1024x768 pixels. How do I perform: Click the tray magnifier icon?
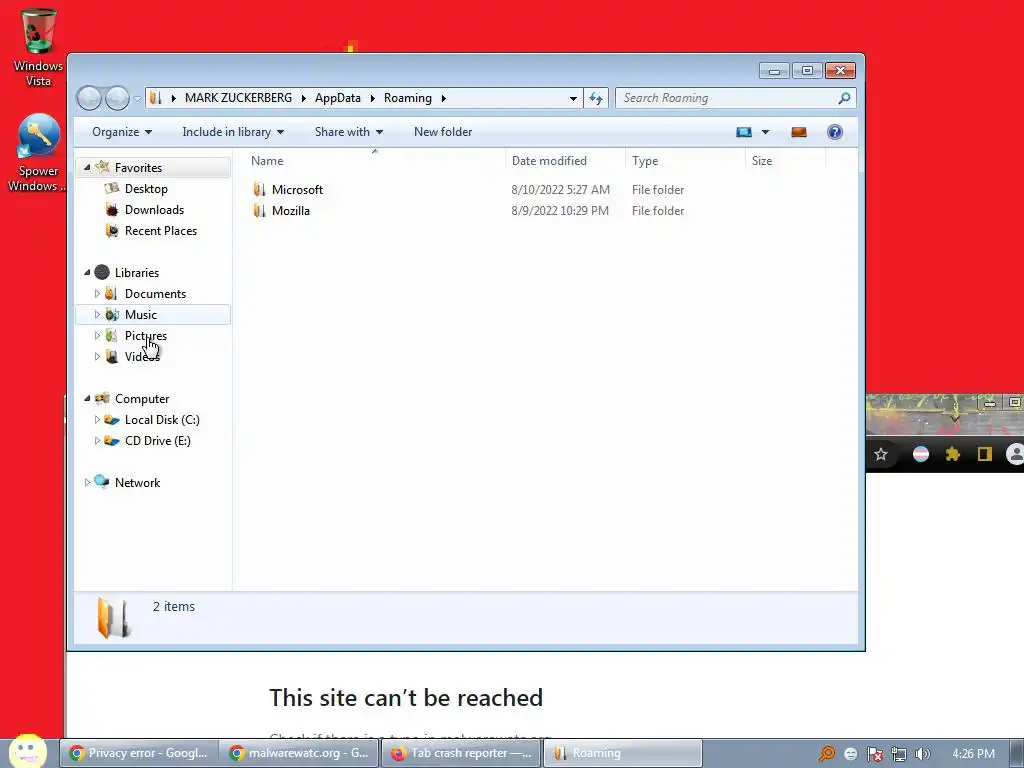pos(827,754)
